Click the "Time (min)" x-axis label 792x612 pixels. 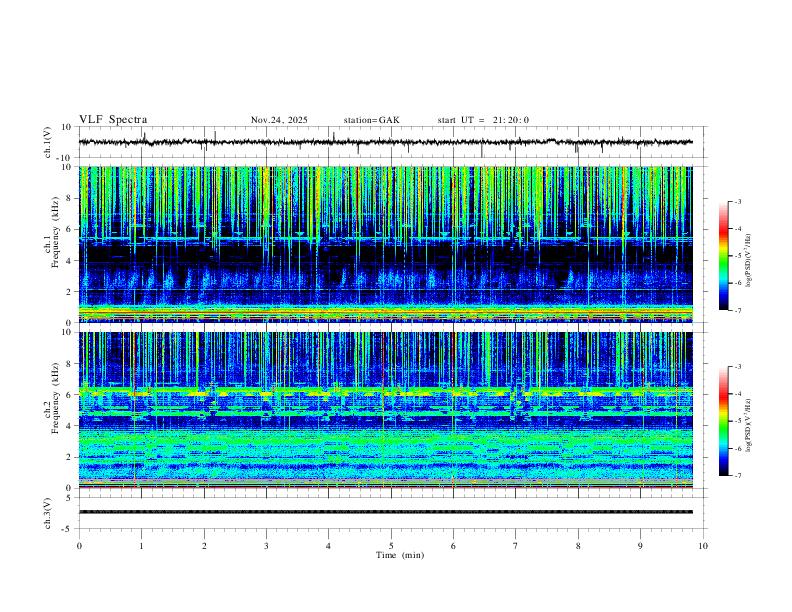(400, 555)
